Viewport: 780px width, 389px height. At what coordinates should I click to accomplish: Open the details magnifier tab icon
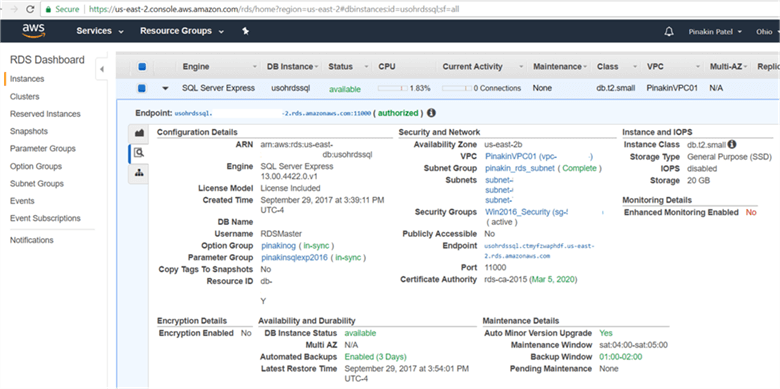[139, 153]
